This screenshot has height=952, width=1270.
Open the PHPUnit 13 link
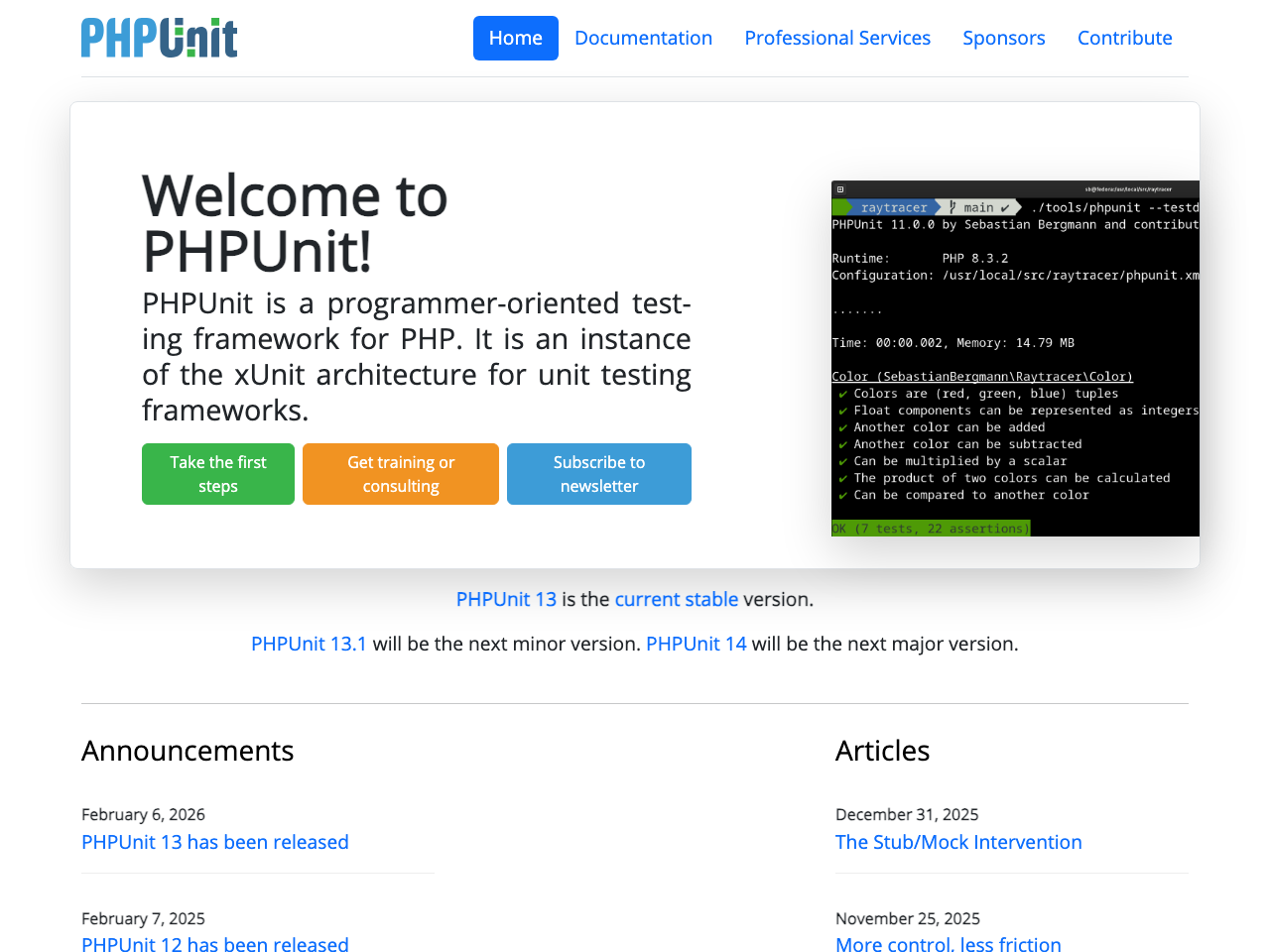pyautogui.click(x=506, y=599)
